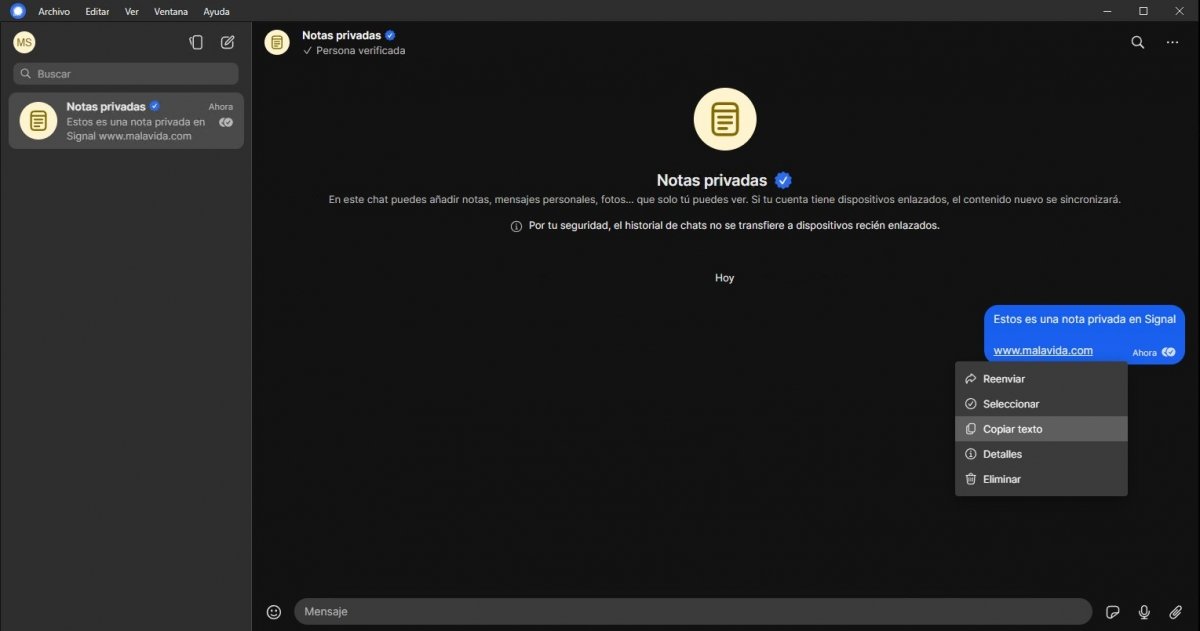Viewport: 1200px width, 631px height.
Task: Click the search magnifier in chat header
Action: (x=1138, y=42)
